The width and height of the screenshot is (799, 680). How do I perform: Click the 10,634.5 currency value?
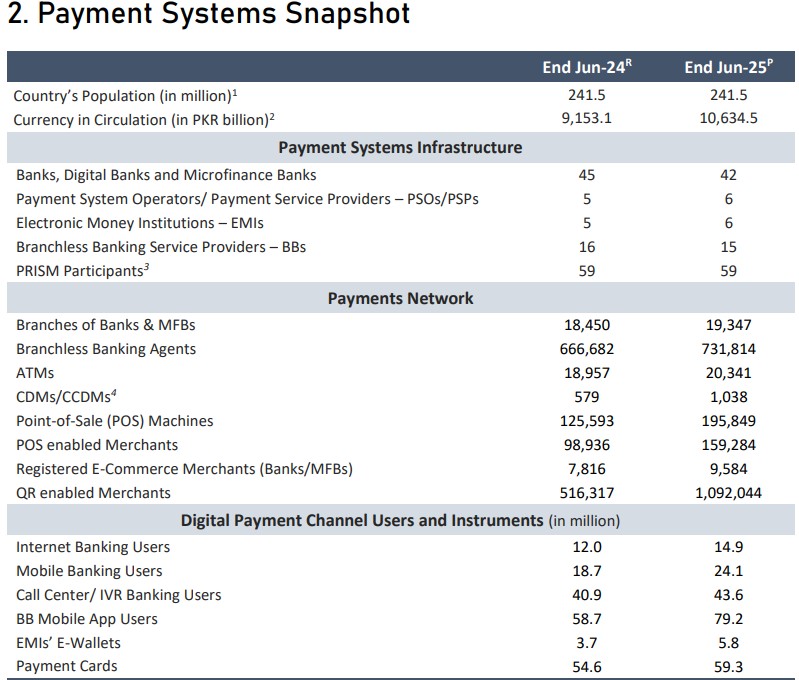pos(729,120)
